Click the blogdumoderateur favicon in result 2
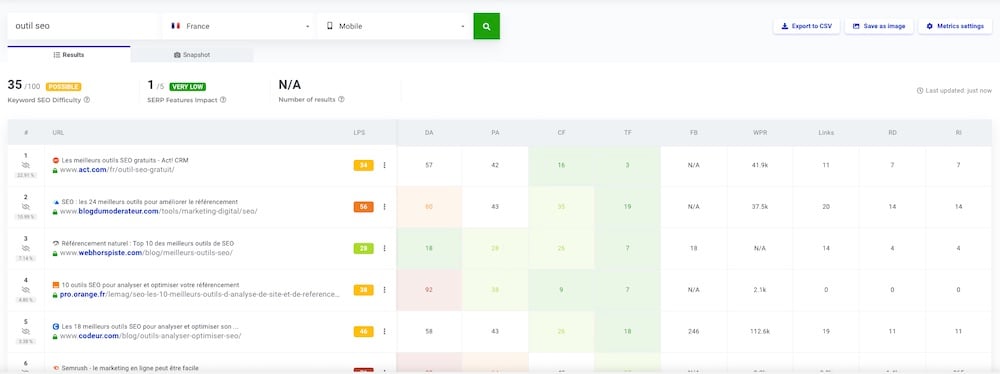The height and width of the screenshot is (374, 1000). 55,202
